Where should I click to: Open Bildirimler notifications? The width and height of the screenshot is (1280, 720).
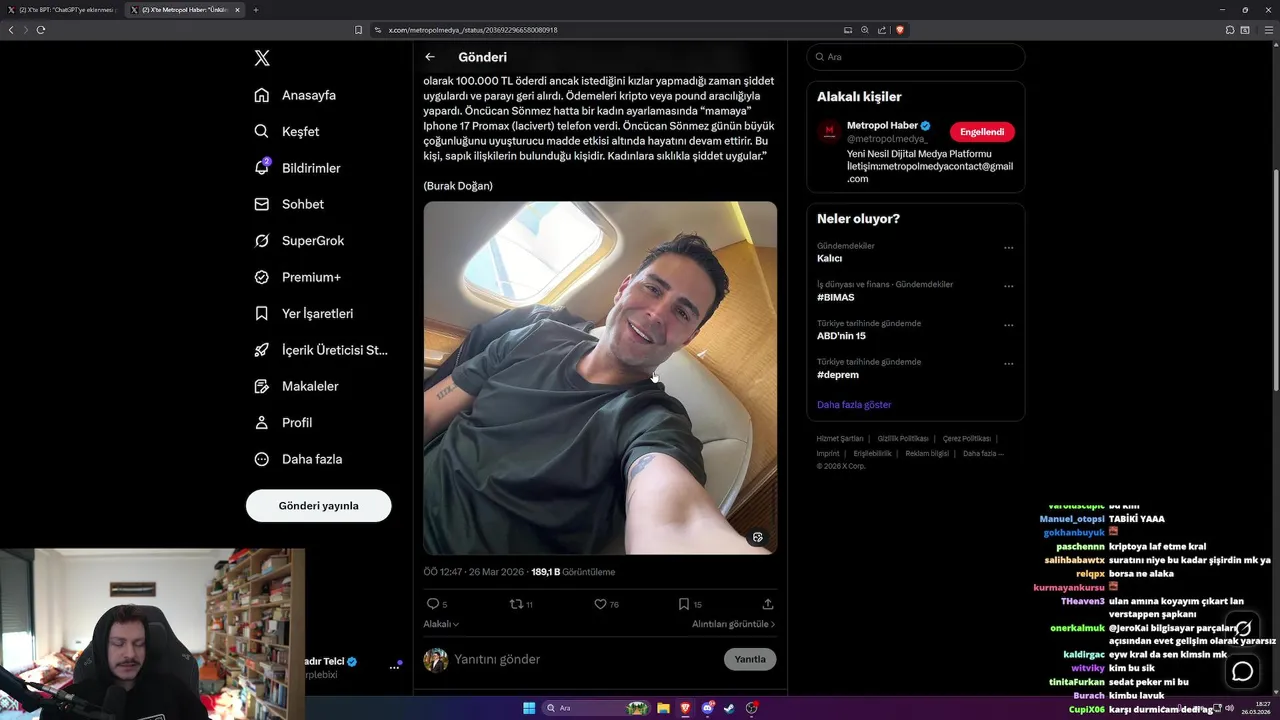(x=297, y=168)
